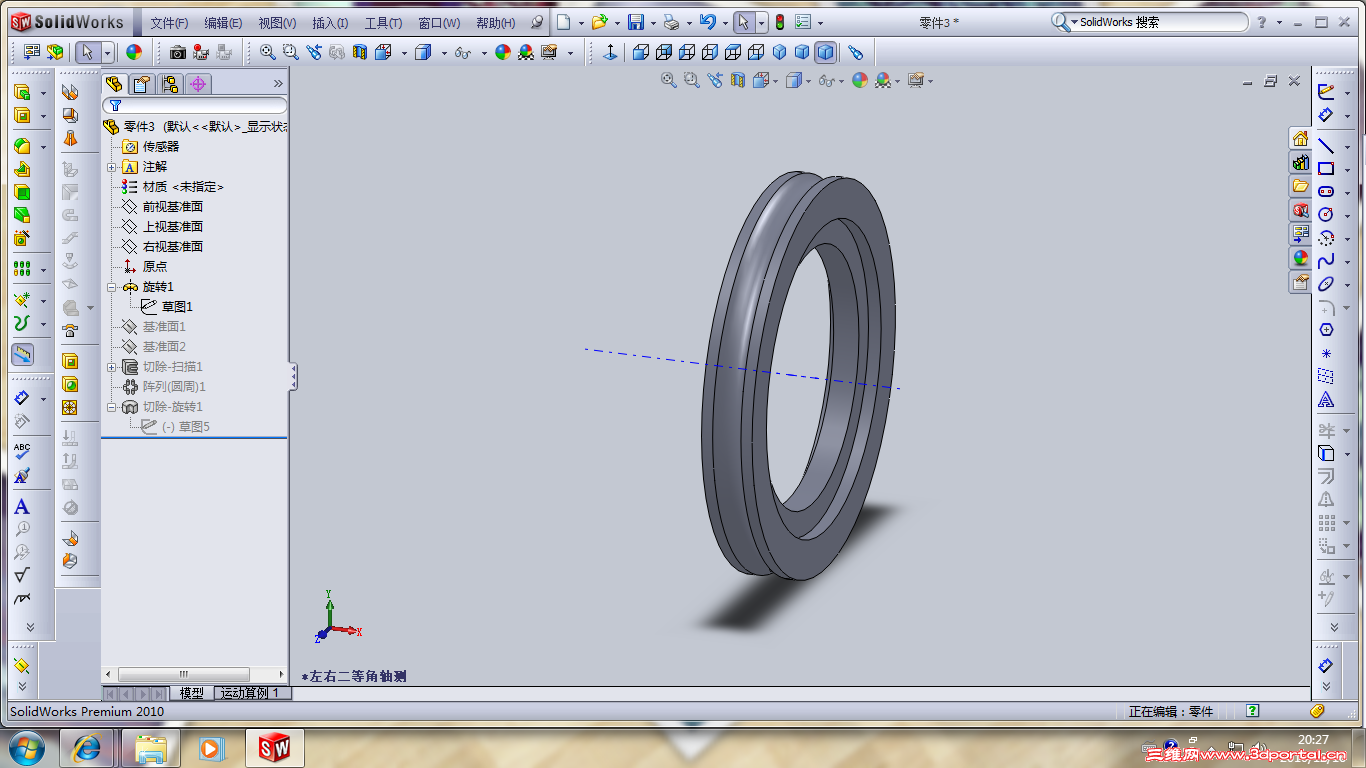
Task: Click the Windows Start button
Action: [x=26, y=747]
